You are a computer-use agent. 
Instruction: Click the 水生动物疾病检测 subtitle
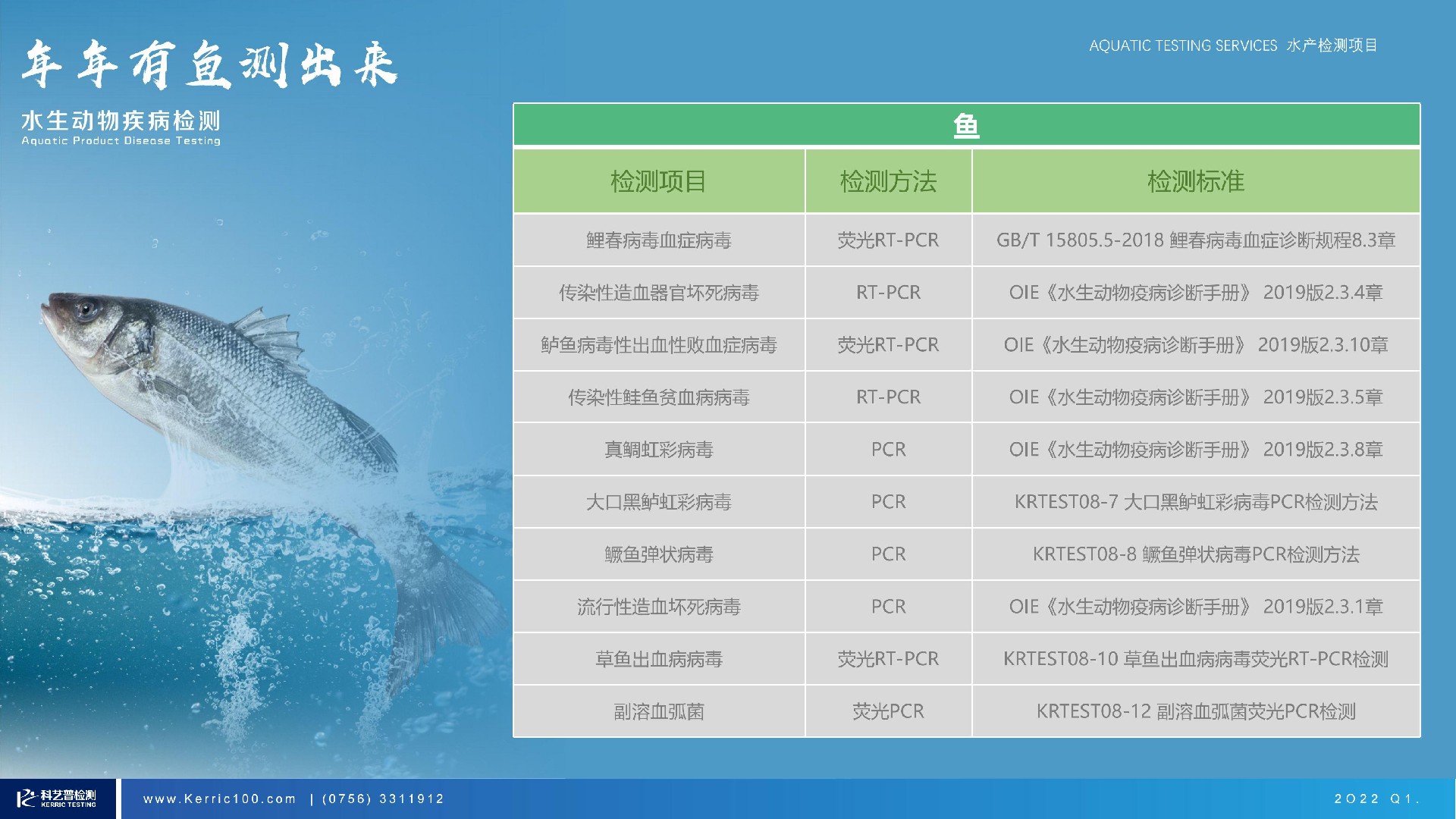(x=121, y=121)
